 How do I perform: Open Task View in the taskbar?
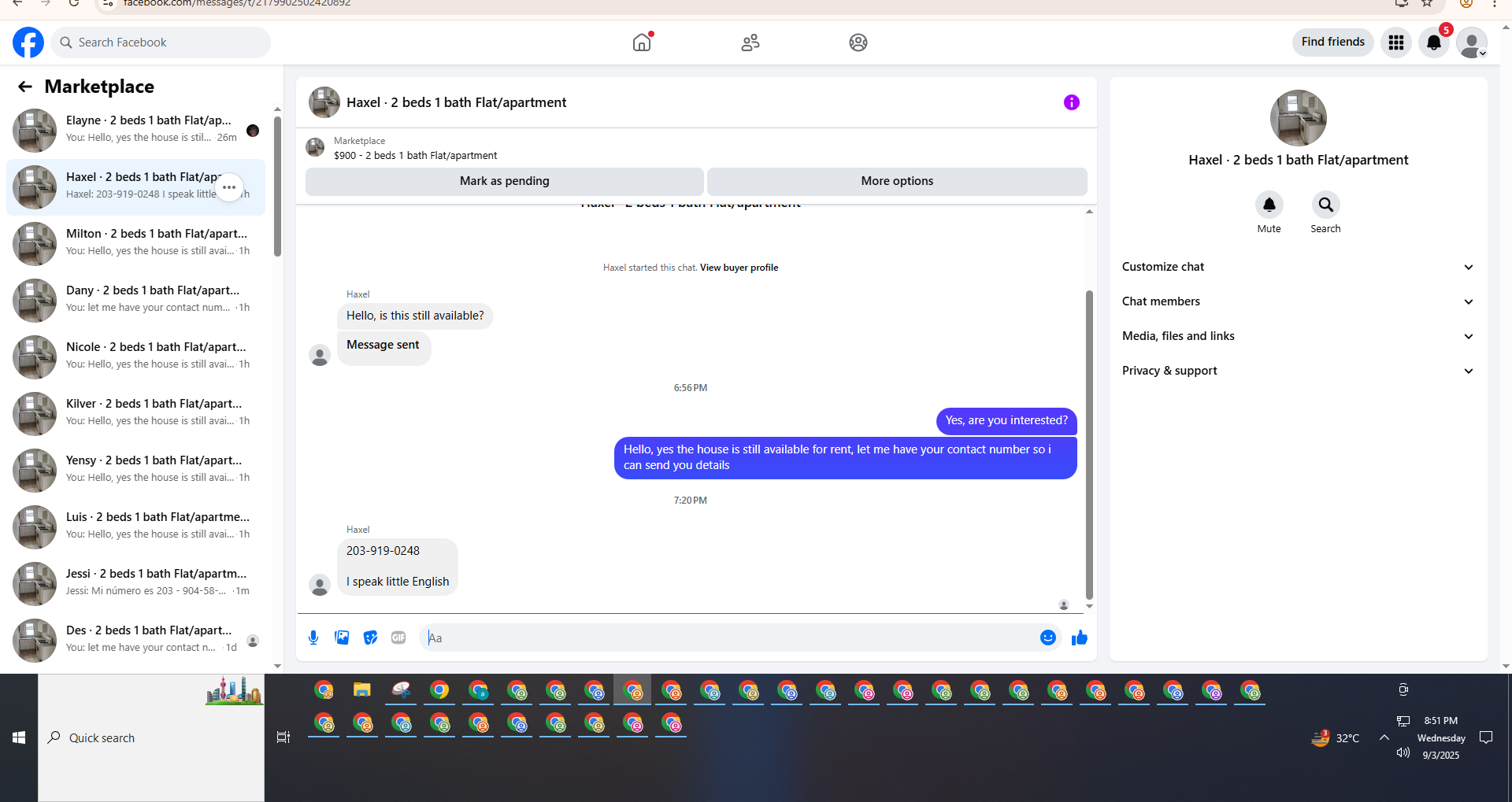283,737
